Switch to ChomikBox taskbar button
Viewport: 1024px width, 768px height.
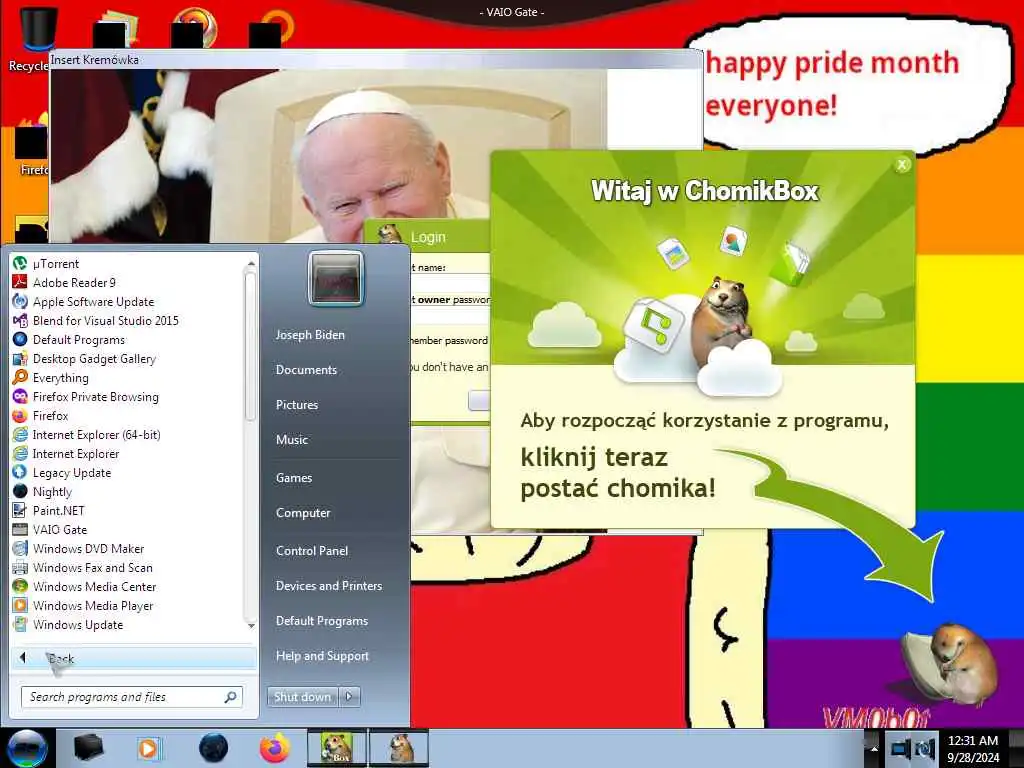pos(337,748)
